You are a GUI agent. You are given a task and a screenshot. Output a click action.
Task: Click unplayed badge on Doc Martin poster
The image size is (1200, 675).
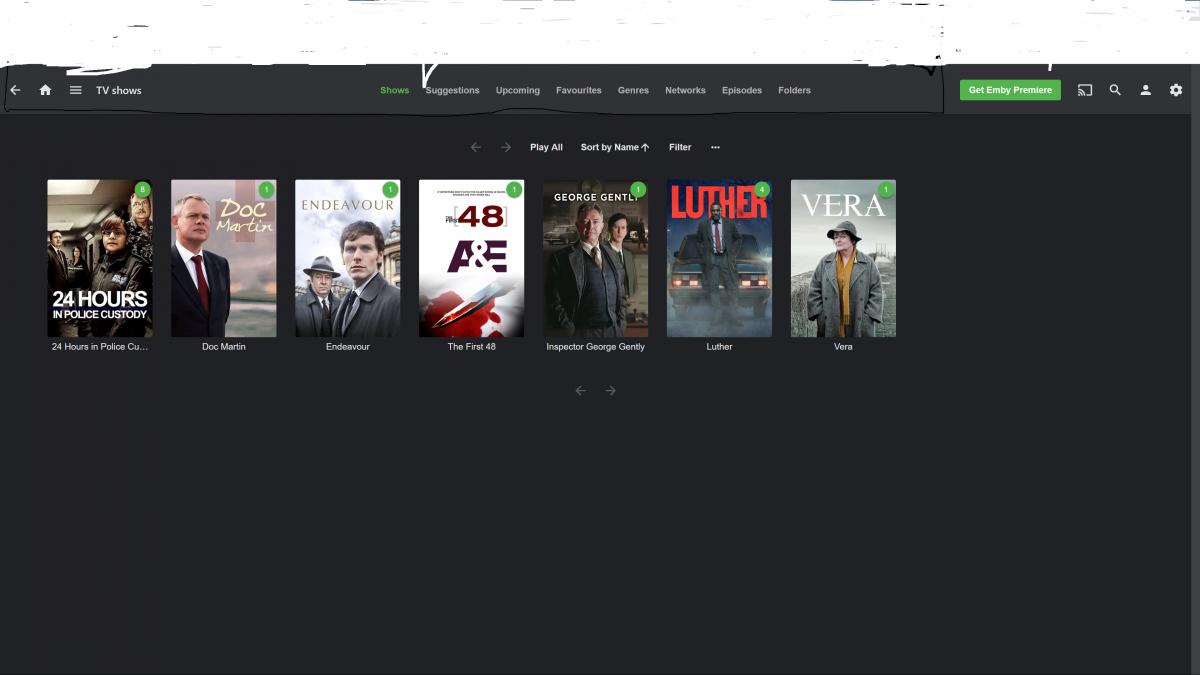coord(266,189)
